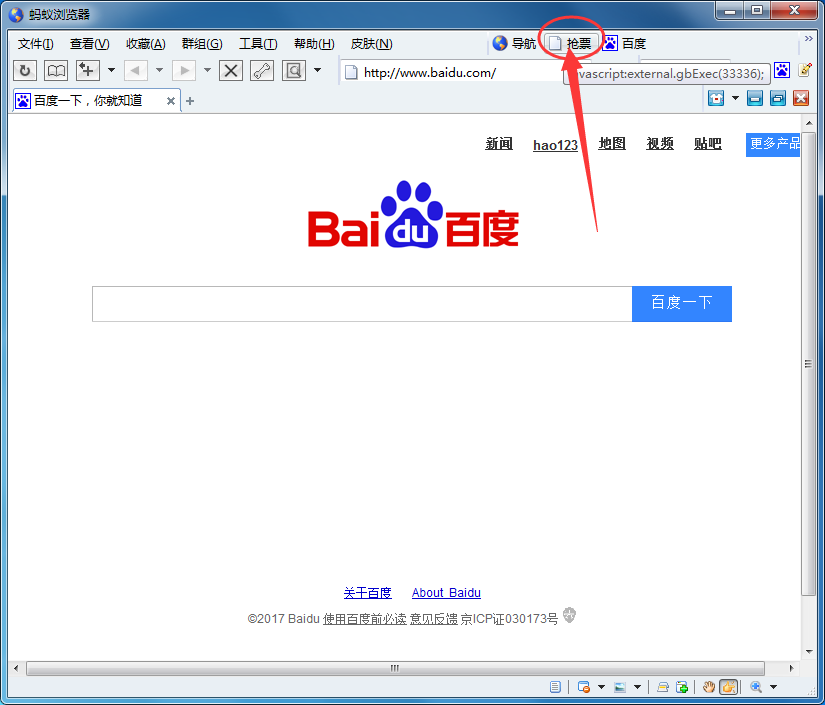Open the 意见反馈 link
This screenshot has height=705, width=825.
click(434, 619)
